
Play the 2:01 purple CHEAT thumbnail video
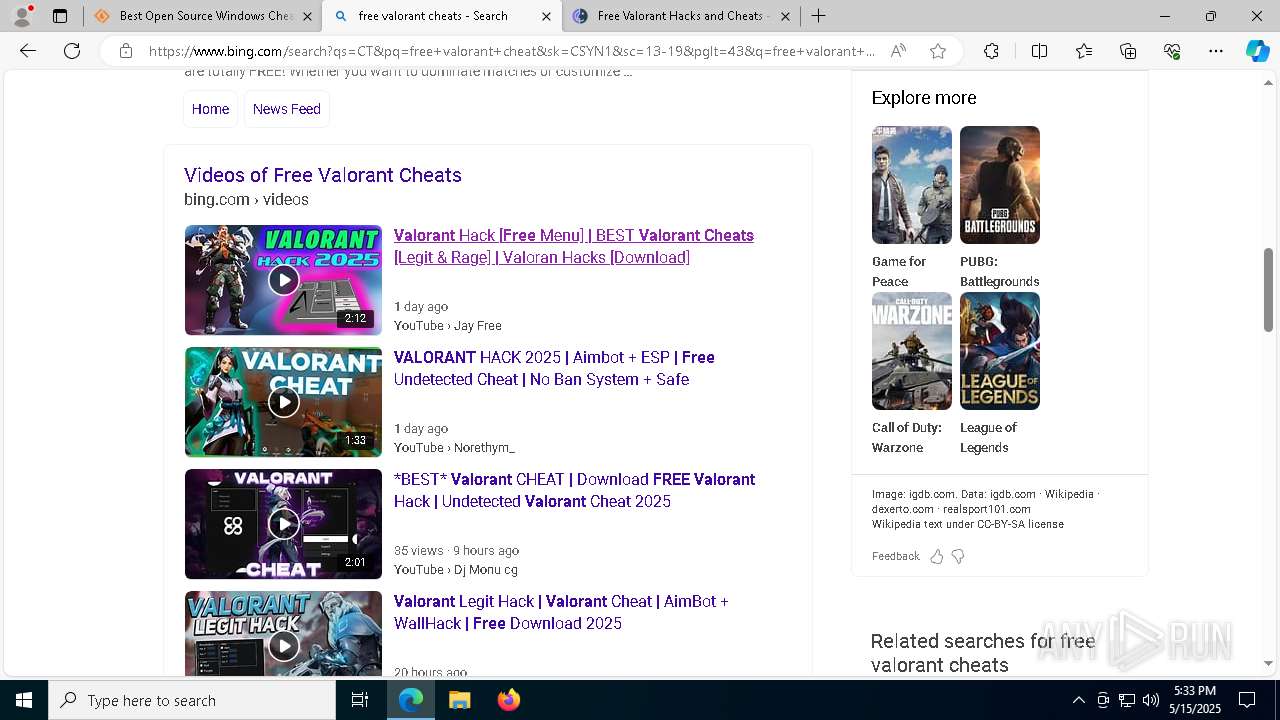point(283,524)
